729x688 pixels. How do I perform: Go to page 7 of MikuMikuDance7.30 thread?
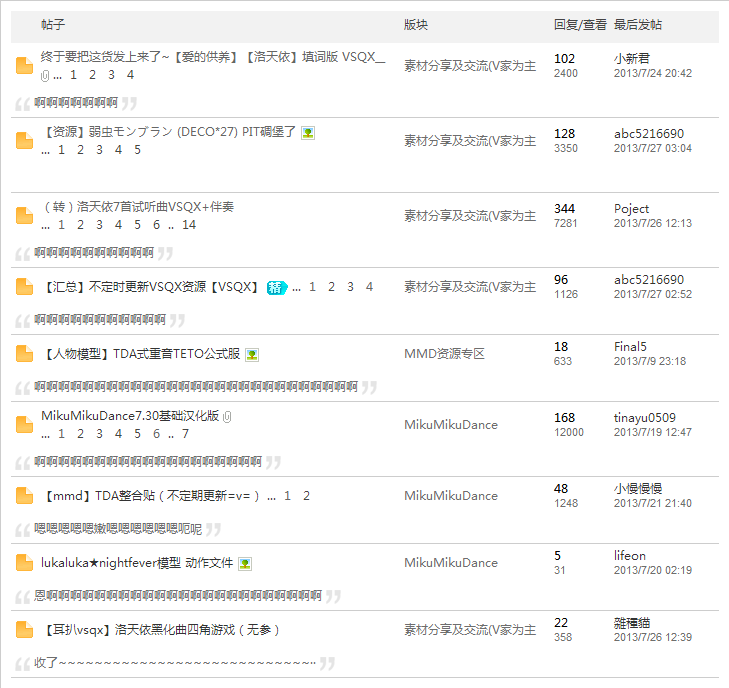click(x=185, y=434)
